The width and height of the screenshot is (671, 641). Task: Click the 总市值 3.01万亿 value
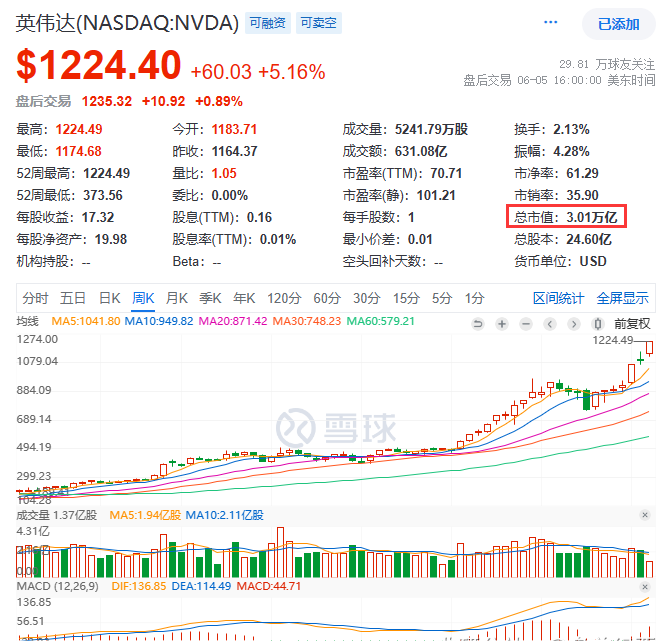tap(592, 217)
